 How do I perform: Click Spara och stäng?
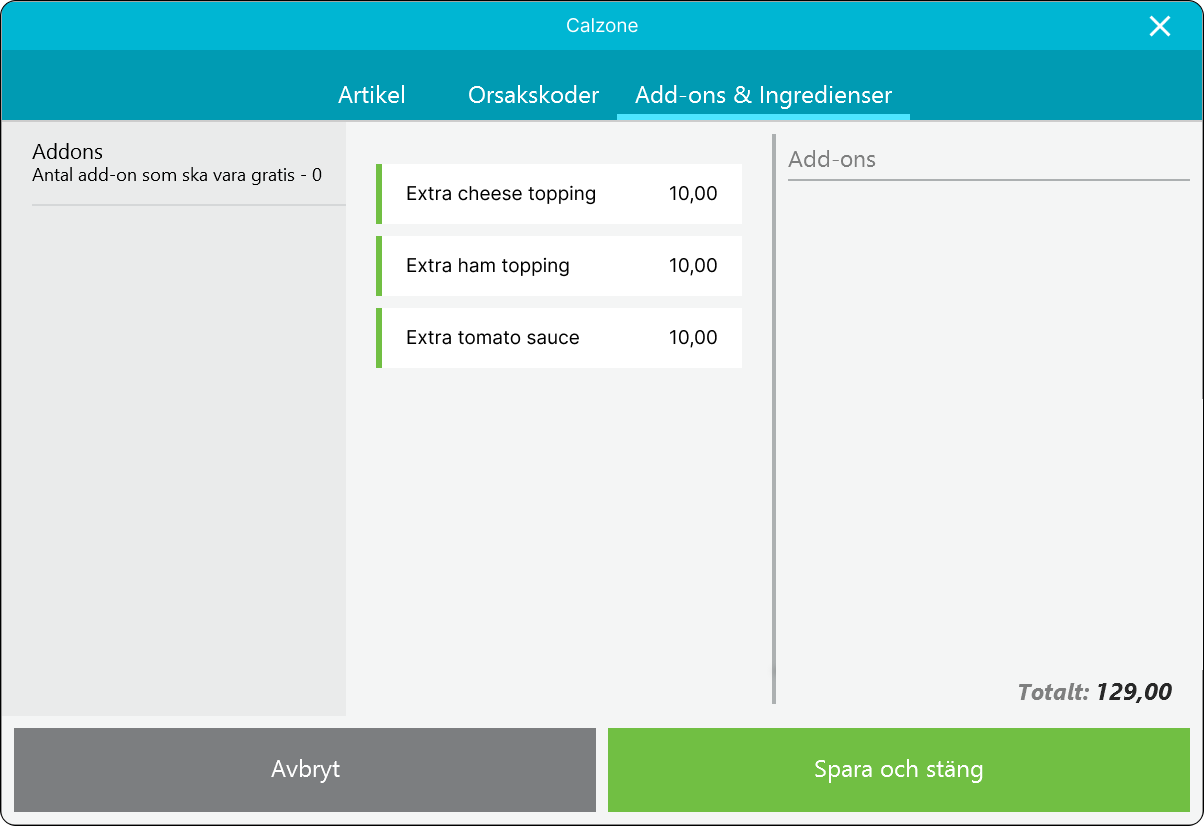click(x=898, y=770)
